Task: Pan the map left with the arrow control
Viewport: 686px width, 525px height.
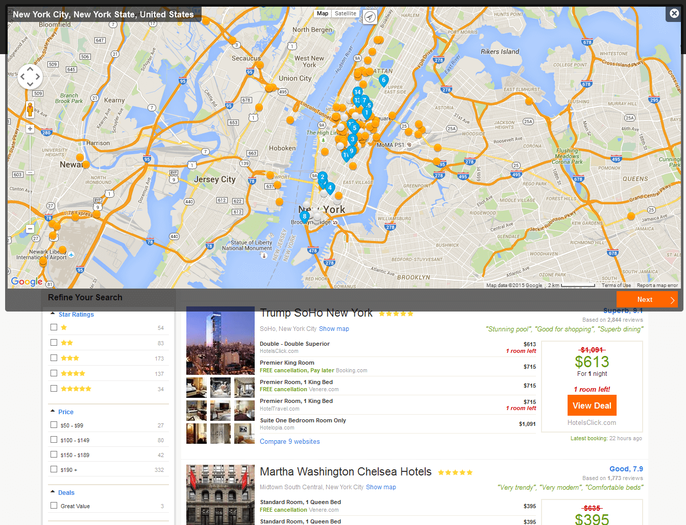Action: click(23, 77)
